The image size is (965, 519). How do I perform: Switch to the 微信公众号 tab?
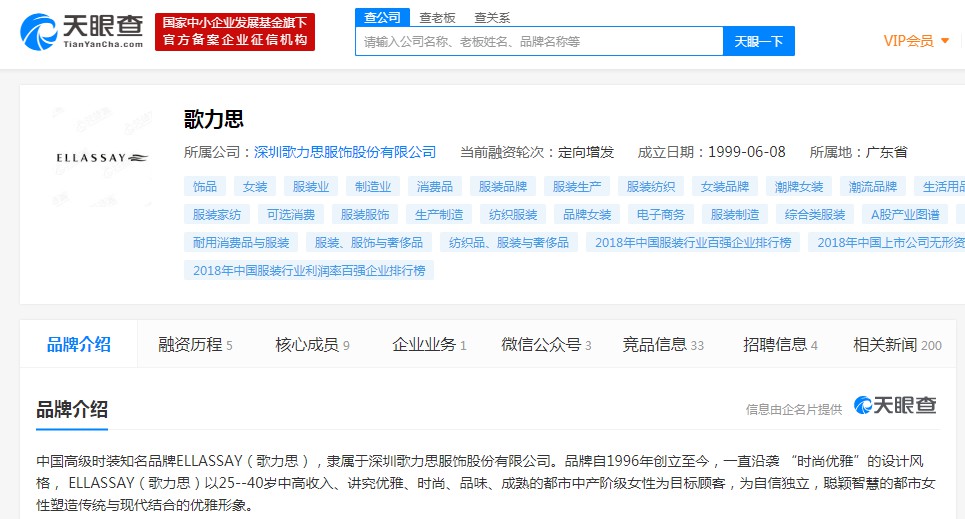[x=546, y=345]
